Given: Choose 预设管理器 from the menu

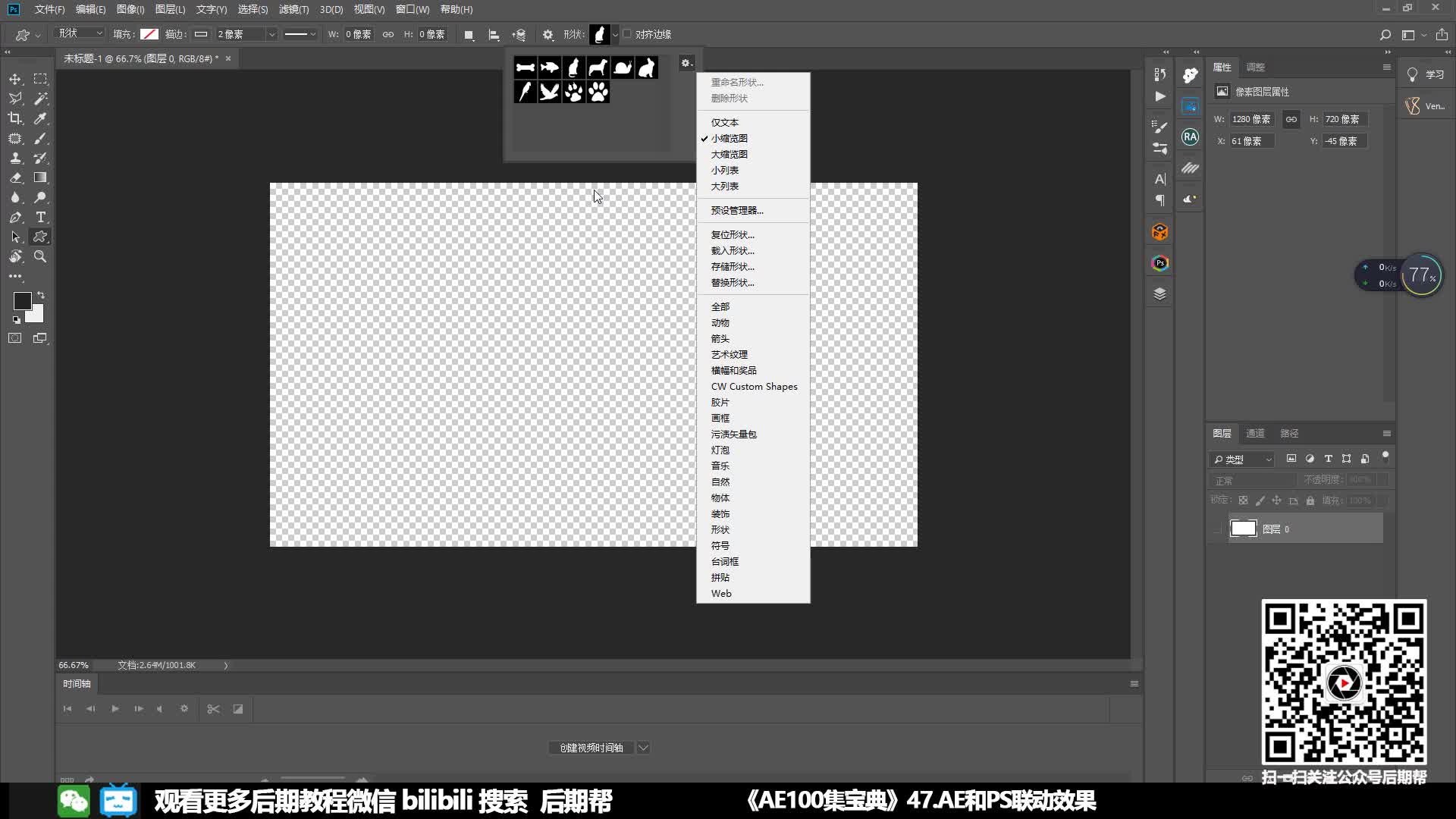Looking at the screenshot, I should pyautogui.click(x=736, y=210).
